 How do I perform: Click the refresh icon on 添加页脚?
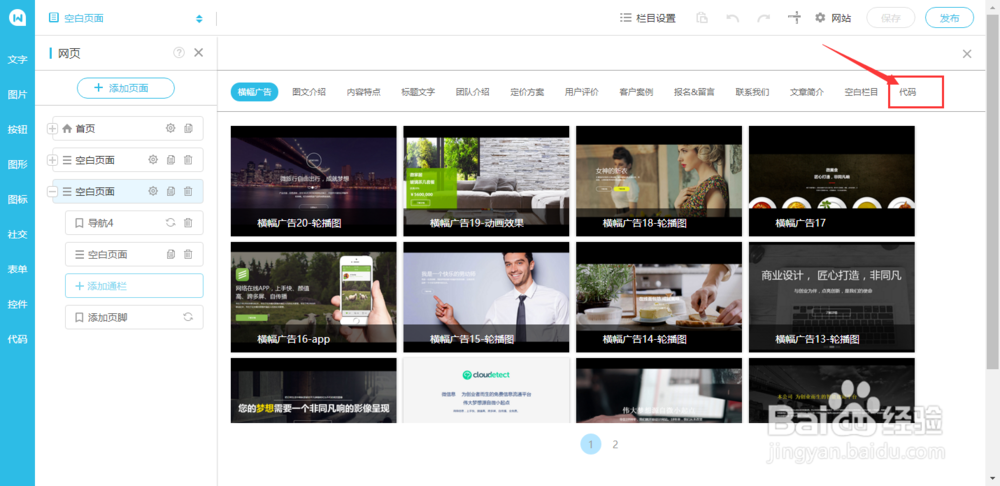[x=188, y=317]
